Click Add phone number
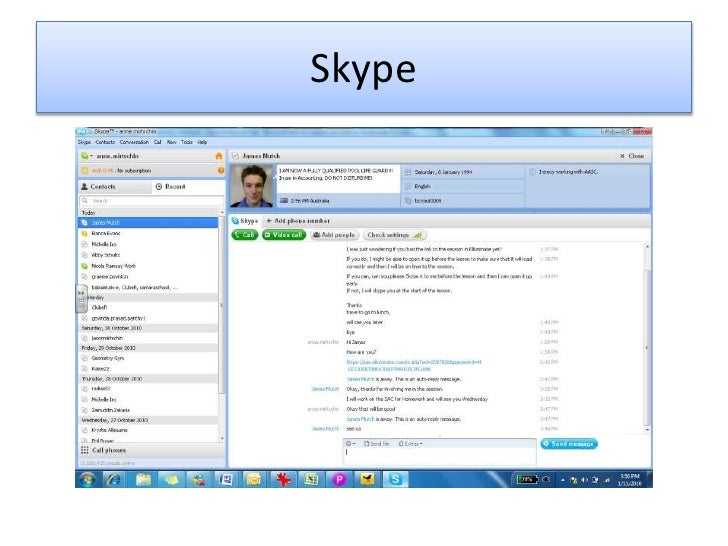728x546 pixels. point(298,221)
